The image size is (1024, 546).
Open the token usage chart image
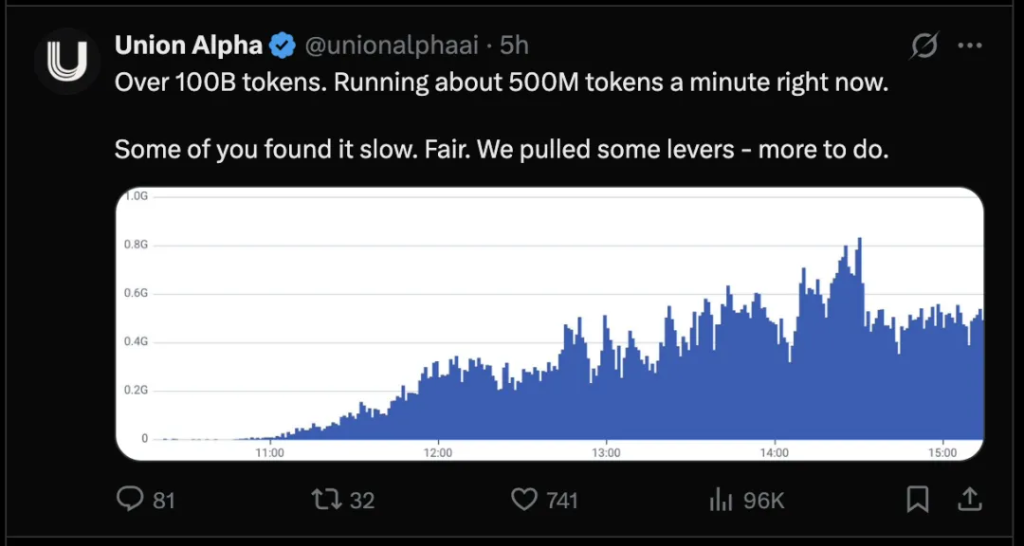[x=550, y=323]
